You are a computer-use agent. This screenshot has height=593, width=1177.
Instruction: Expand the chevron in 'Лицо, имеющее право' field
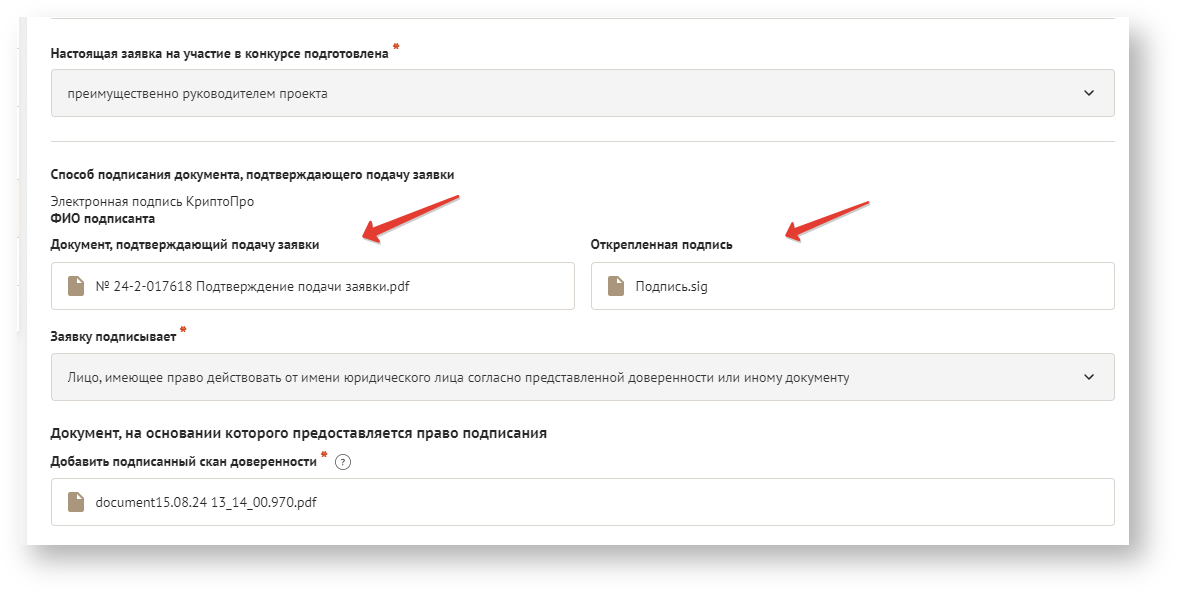click(1089, 377)
